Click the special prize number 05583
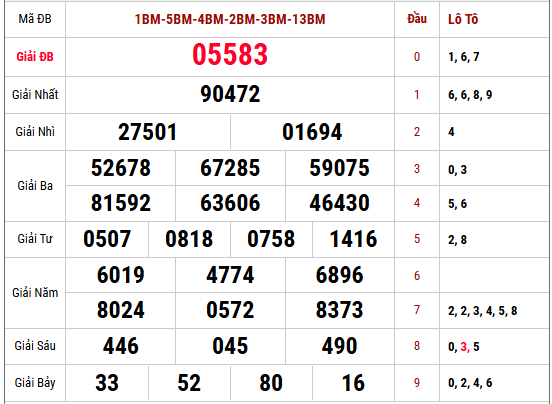 (x=230, y=55)
